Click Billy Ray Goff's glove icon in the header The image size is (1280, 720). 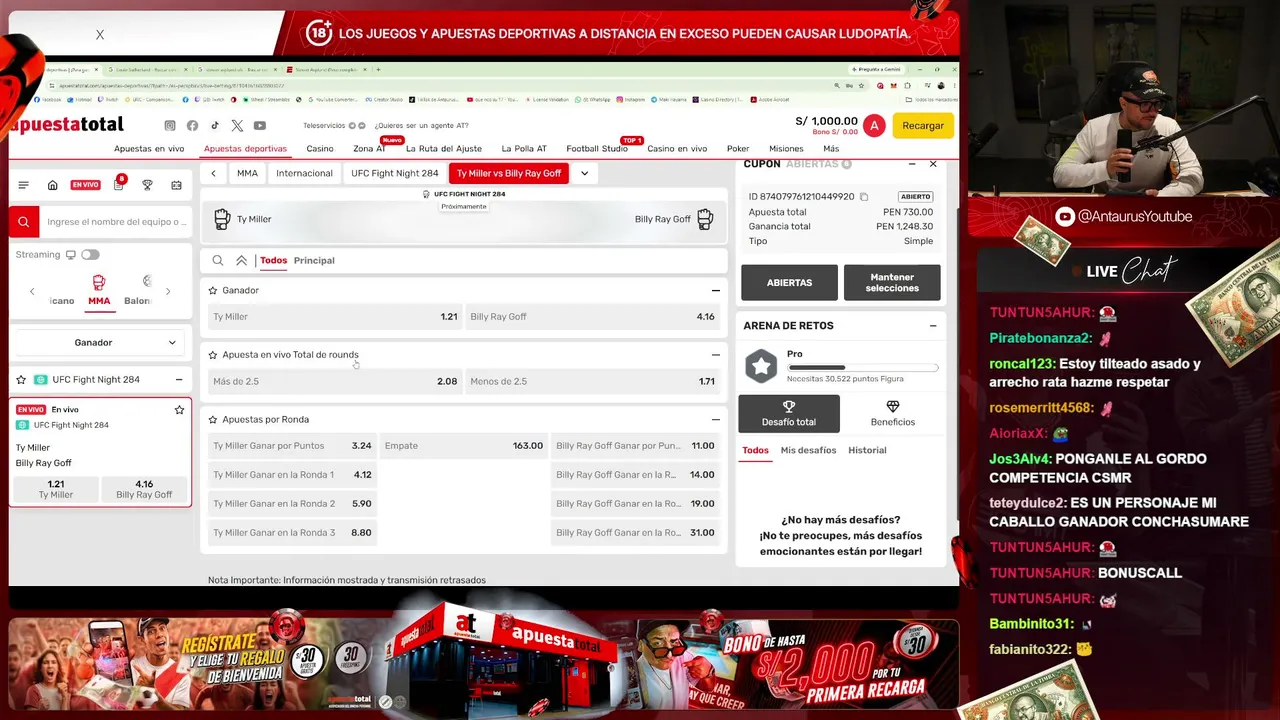coord(705,219)
